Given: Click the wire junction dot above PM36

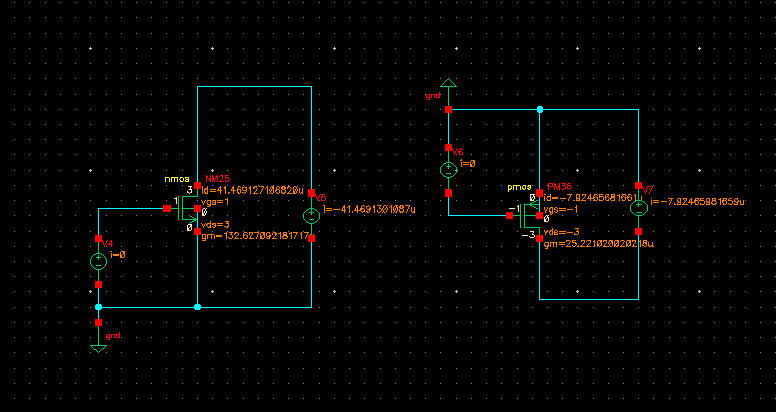Looking at the screenshot, I should pyautogui.click(x=539, y=109).
